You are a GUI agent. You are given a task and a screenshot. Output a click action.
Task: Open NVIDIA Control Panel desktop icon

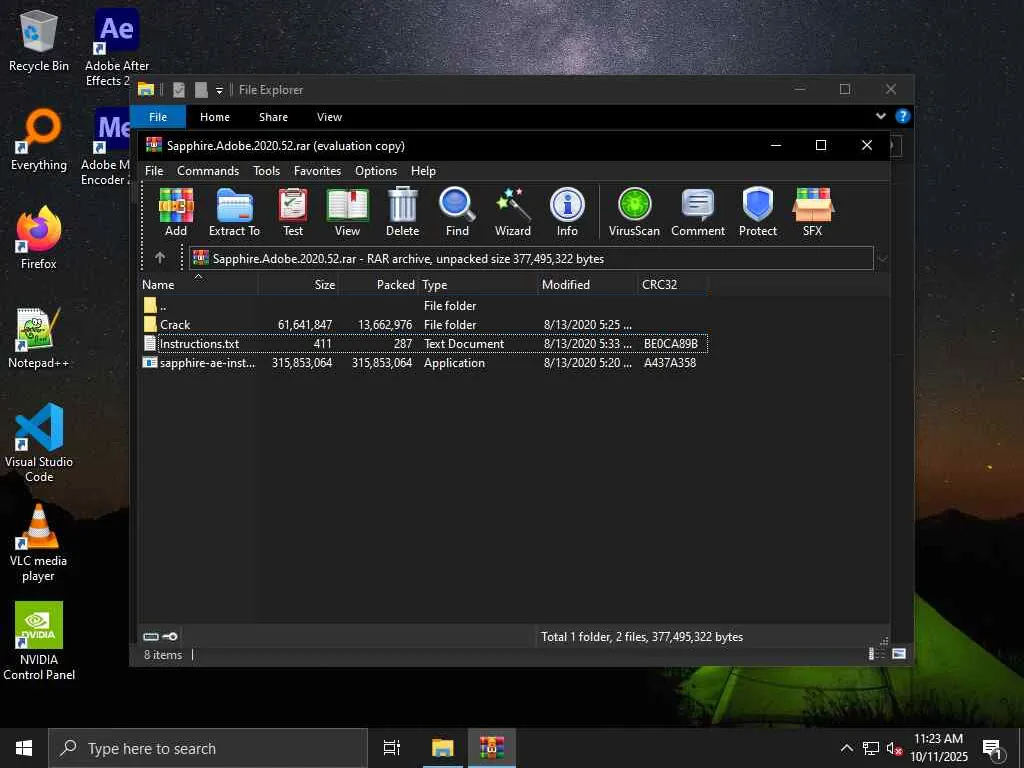[x=39, y=641]
